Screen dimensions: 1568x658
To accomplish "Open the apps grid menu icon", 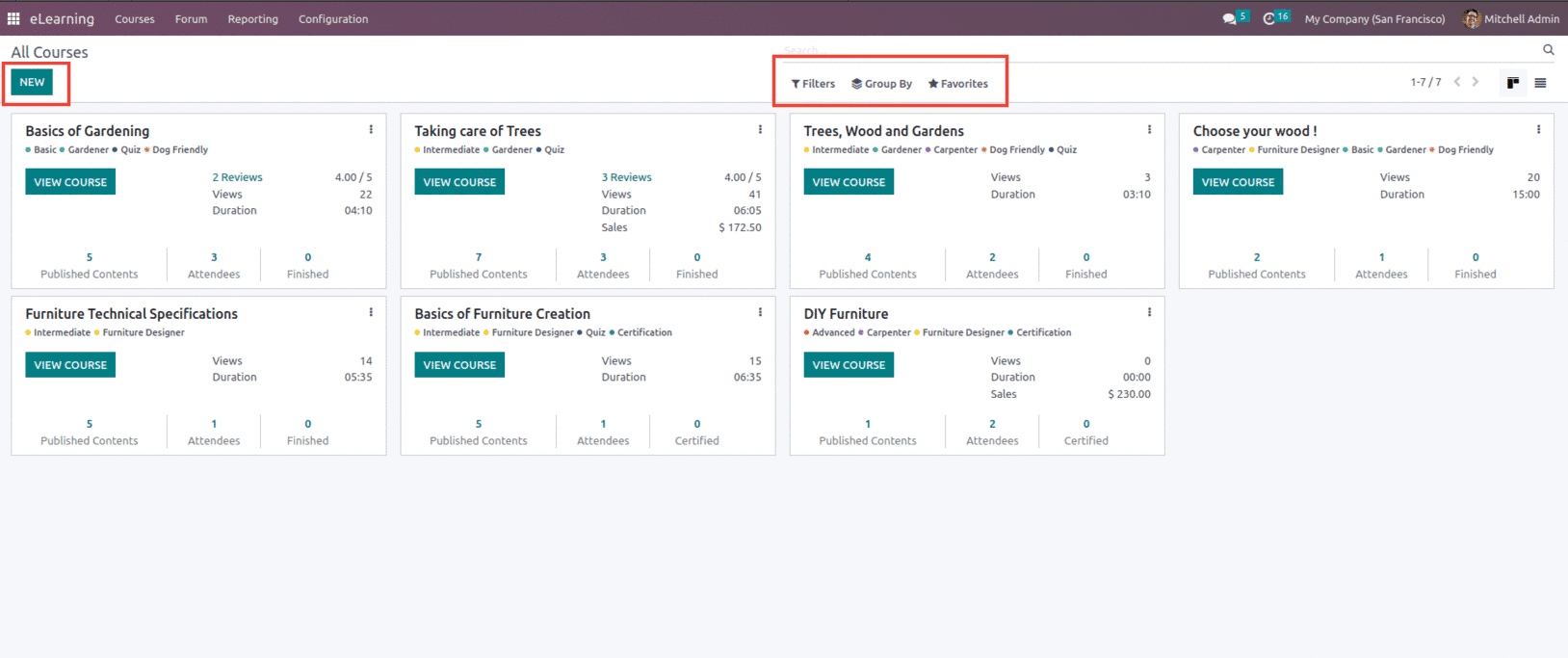I will pyautogui.click(x=13, y=18).
